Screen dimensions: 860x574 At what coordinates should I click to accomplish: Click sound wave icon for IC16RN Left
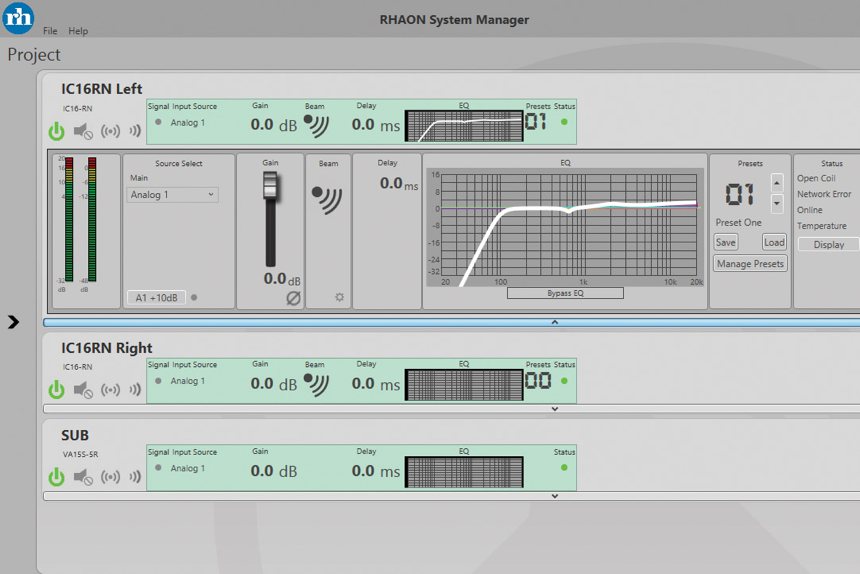[135, 130]
